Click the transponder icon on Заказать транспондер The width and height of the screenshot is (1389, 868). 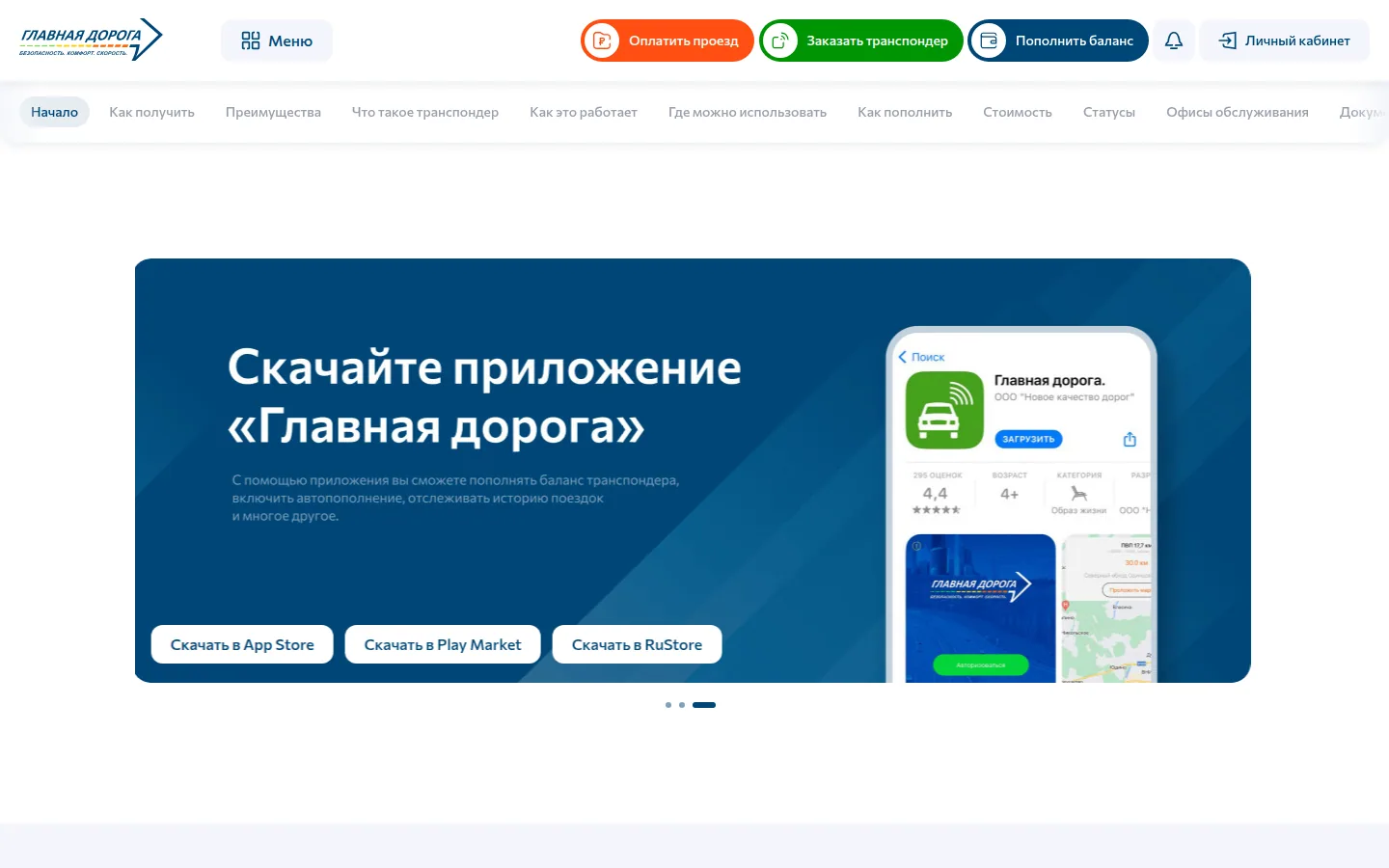pyautogui.click(x=779, y=41)
